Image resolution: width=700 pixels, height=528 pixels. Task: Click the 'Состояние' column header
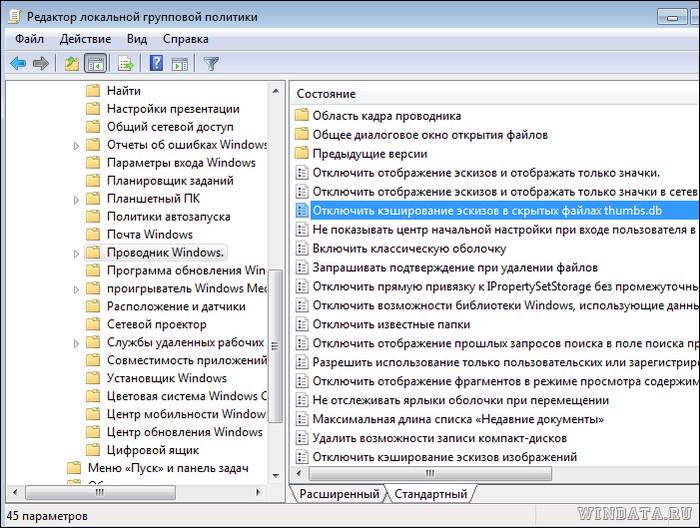(326, 93)
